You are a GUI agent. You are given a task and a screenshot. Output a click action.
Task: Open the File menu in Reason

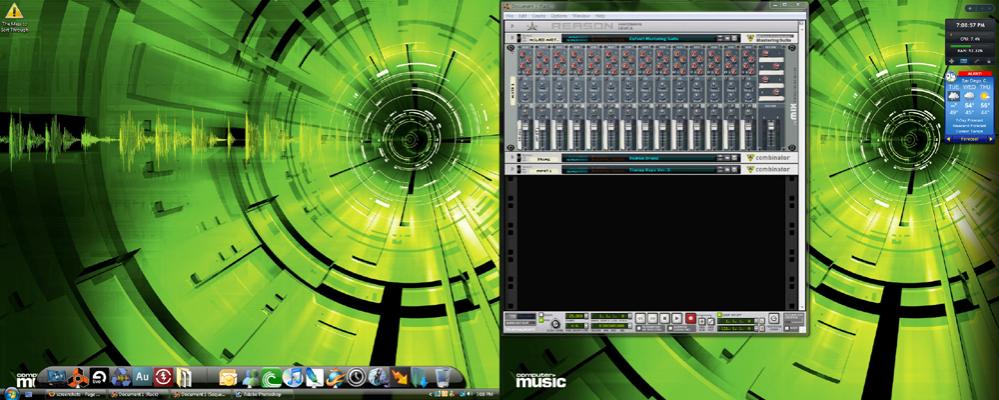510,16
